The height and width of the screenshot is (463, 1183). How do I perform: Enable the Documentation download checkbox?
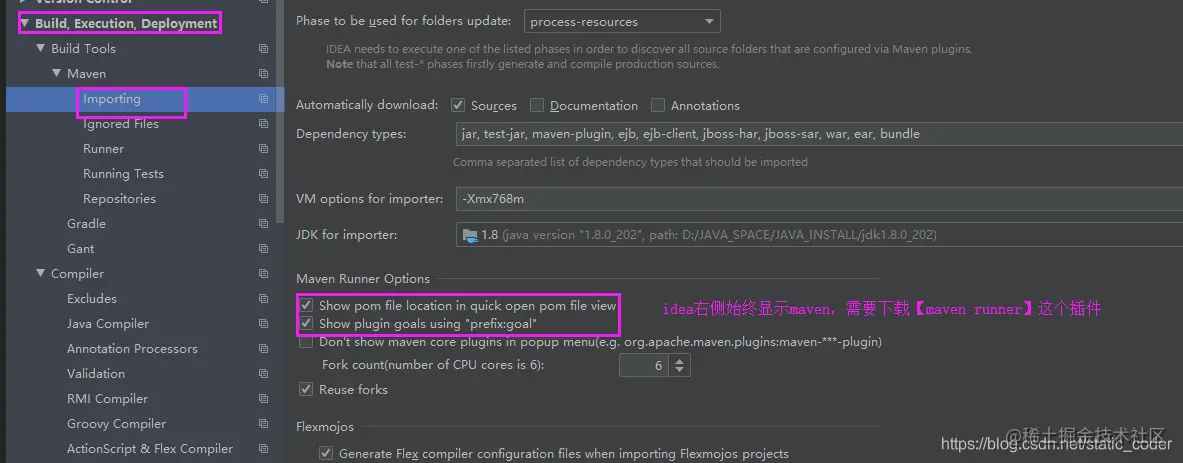(x=536, y=105)
